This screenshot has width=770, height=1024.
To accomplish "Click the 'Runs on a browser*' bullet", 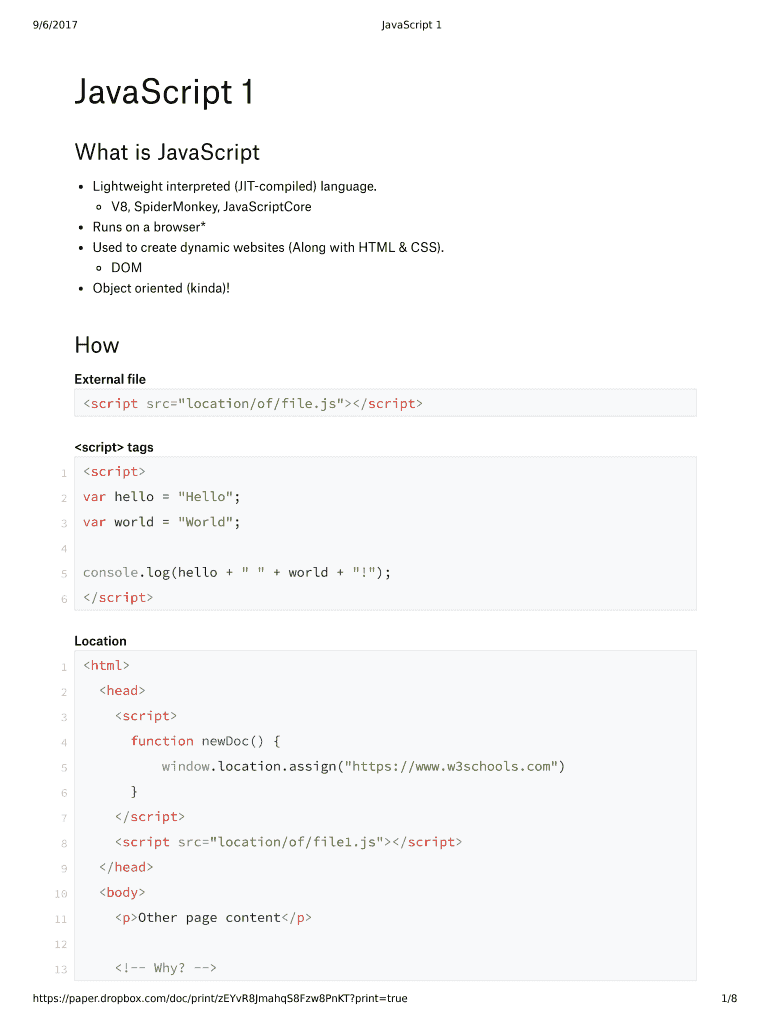I will [x=149, y=227].
